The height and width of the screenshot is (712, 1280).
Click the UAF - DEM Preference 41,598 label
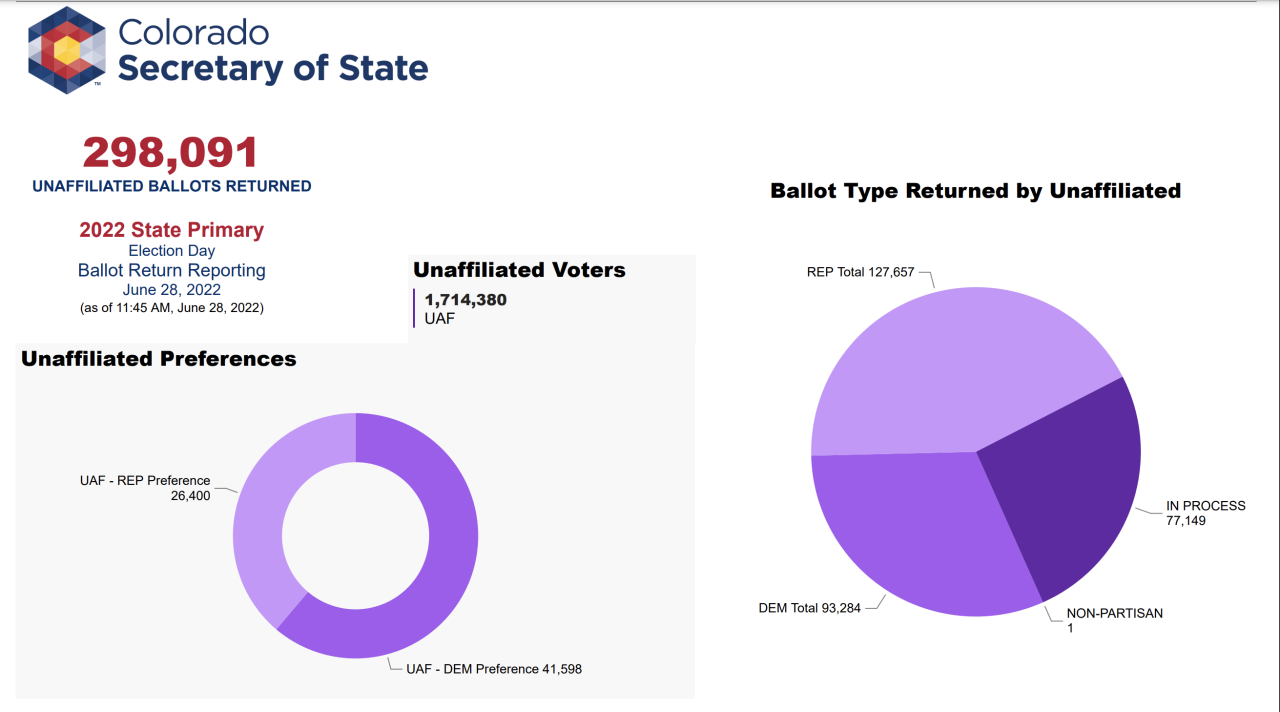(x=493, y=669)
